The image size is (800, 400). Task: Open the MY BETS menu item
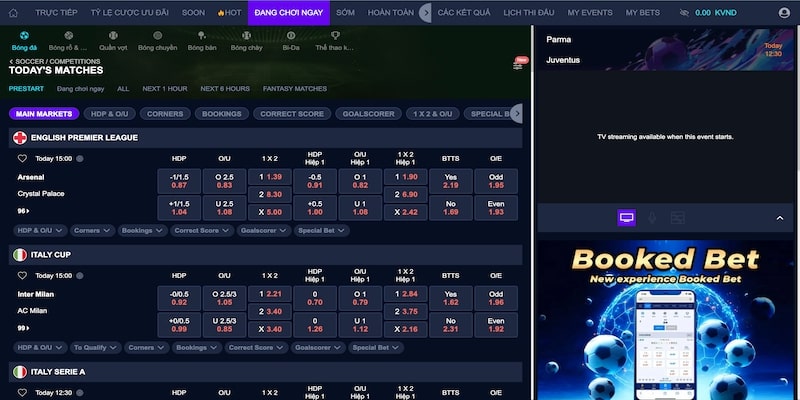pyautogui.click(x=643, y=13)
